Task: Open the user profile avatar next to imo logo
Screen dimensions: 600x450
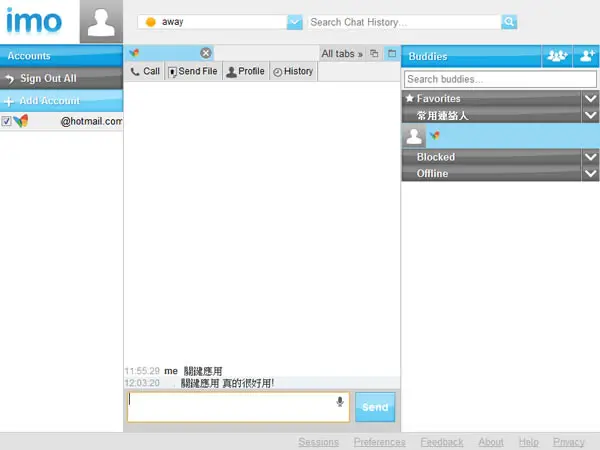Action: coord(101,22)
